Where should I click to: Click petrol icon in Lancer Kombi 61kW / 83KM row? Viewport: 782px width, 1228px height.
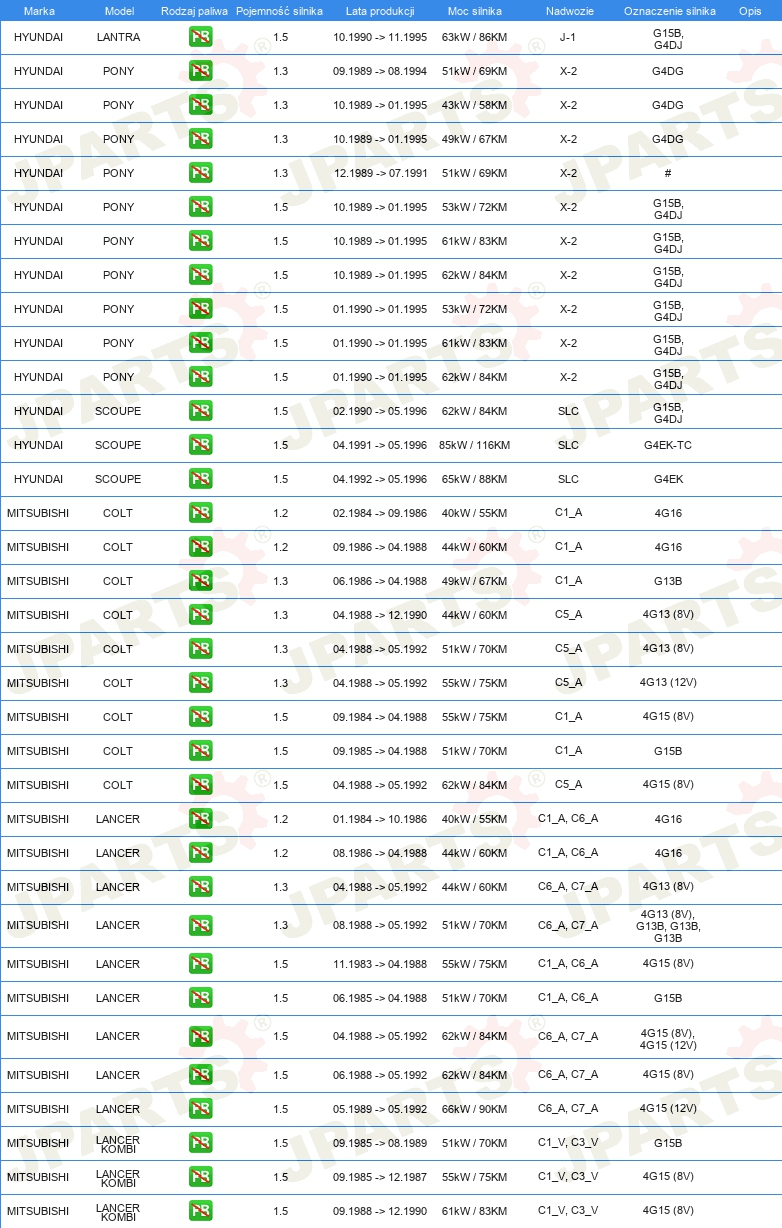point(200,1212)
